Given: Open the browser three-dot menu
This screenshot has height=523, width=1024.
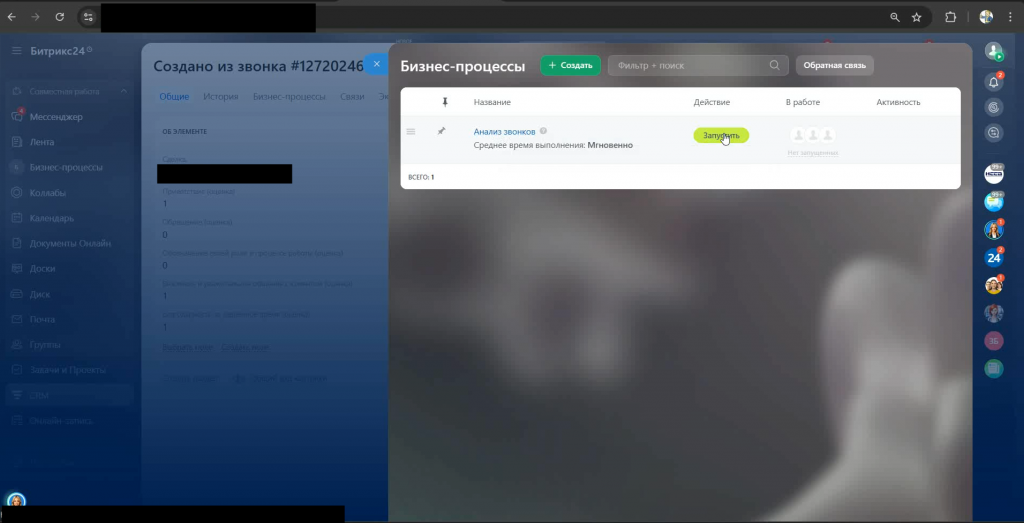Looking at the screenshot, I should coord(1010,18).
